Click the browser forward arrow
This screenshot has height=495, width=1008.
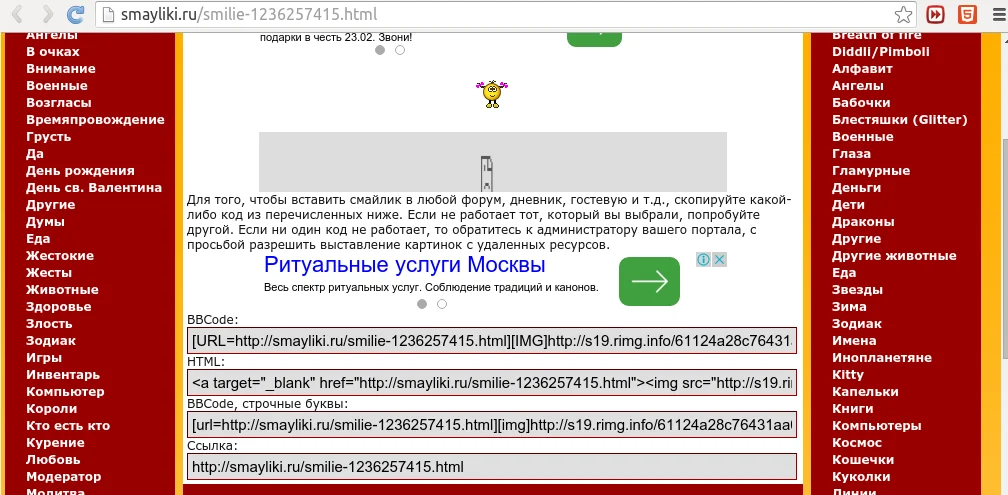pyautogui.click(x=48, y=13)
